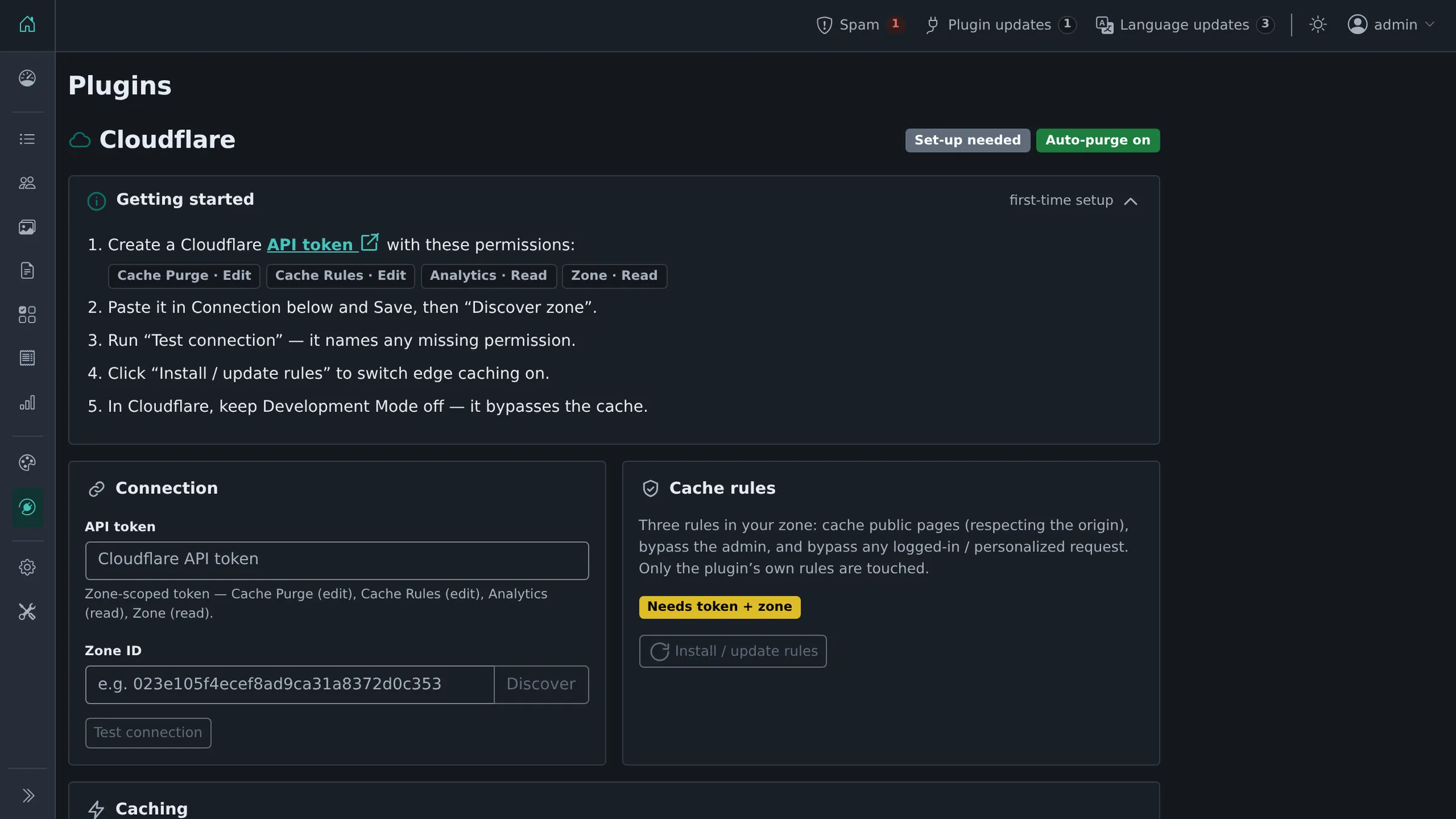Viewport: 1456px width, 819px height.
Task: Click the Getting started info icon
Action: pos(96,201)
